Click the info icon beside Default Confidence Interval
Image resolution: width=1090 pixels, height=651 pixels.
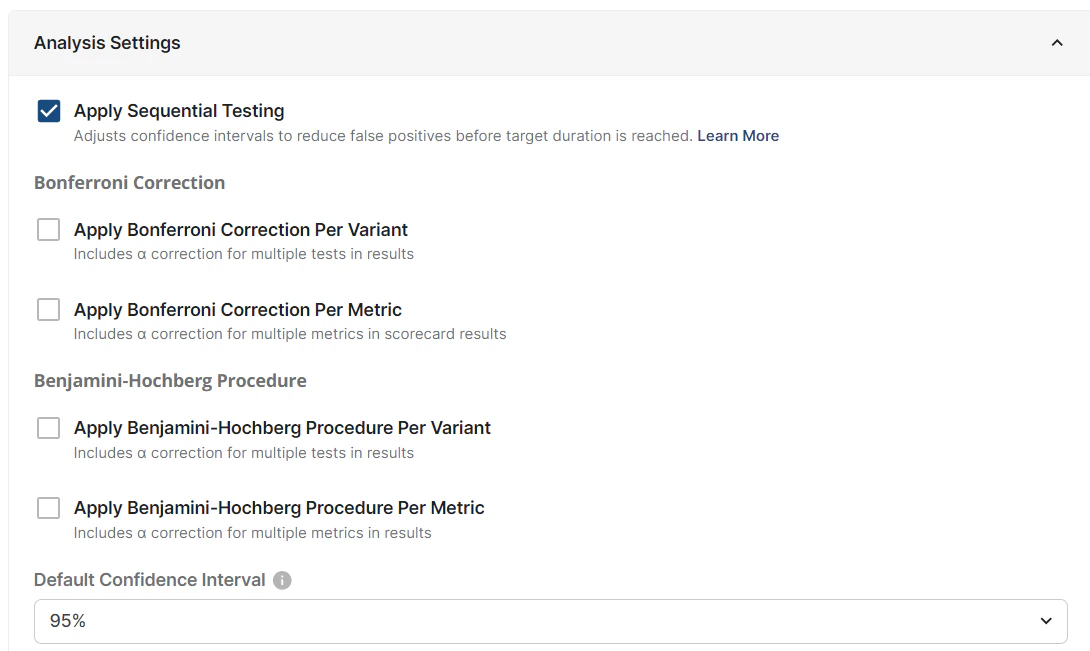coord(281,579)
